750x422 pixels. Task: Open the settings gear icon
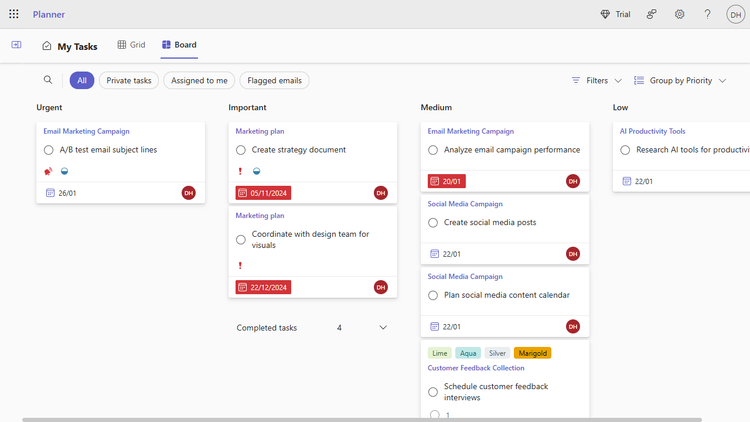tap(679, 14)
